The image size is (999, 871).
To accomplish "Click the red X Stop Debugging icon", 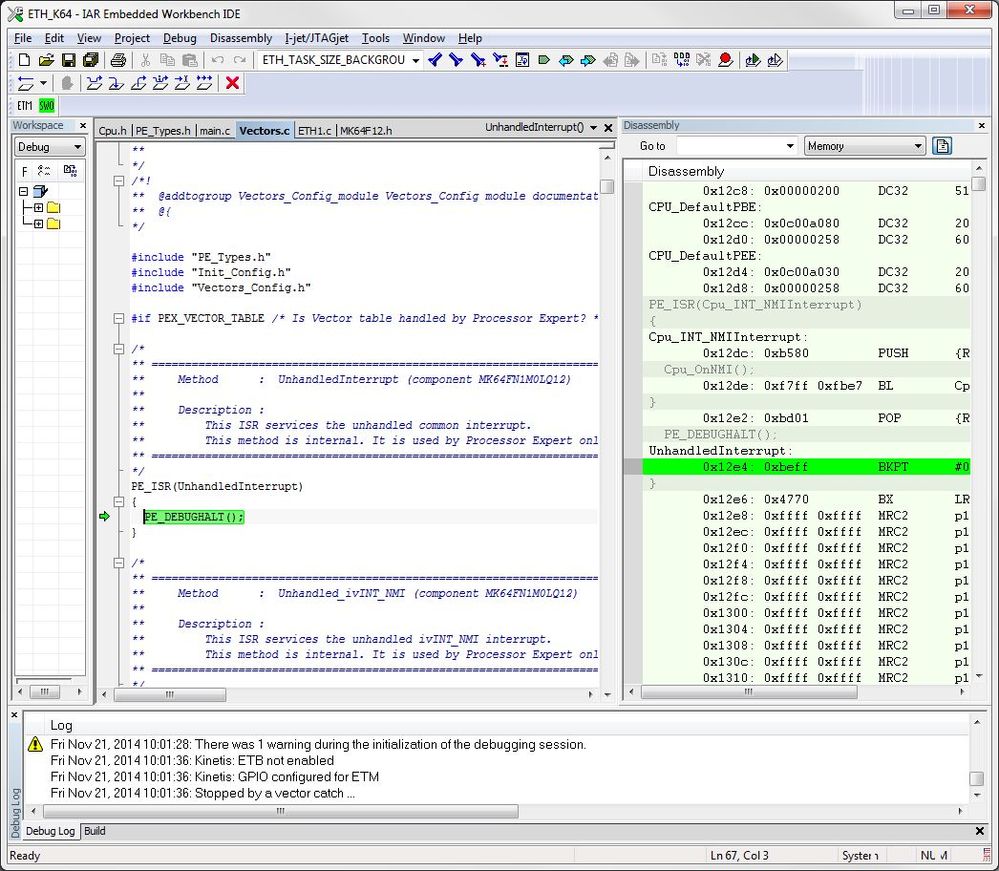I will (x=233, y=83).
